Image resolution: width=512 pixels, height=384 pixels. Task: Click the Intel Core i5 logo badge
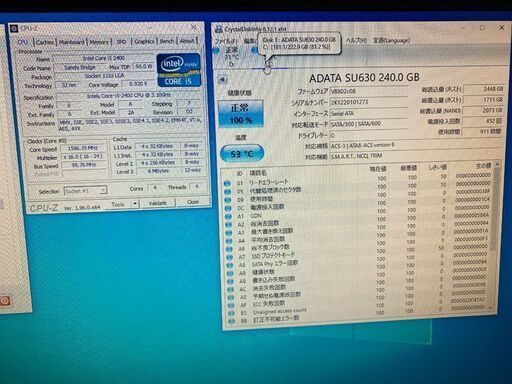tap(179, 71)
